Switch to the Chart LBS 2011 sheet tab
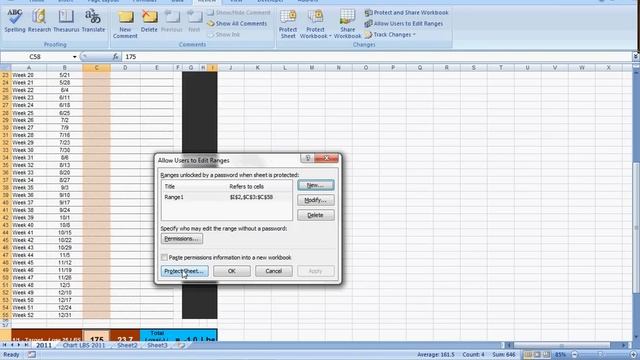 (84, 345)
